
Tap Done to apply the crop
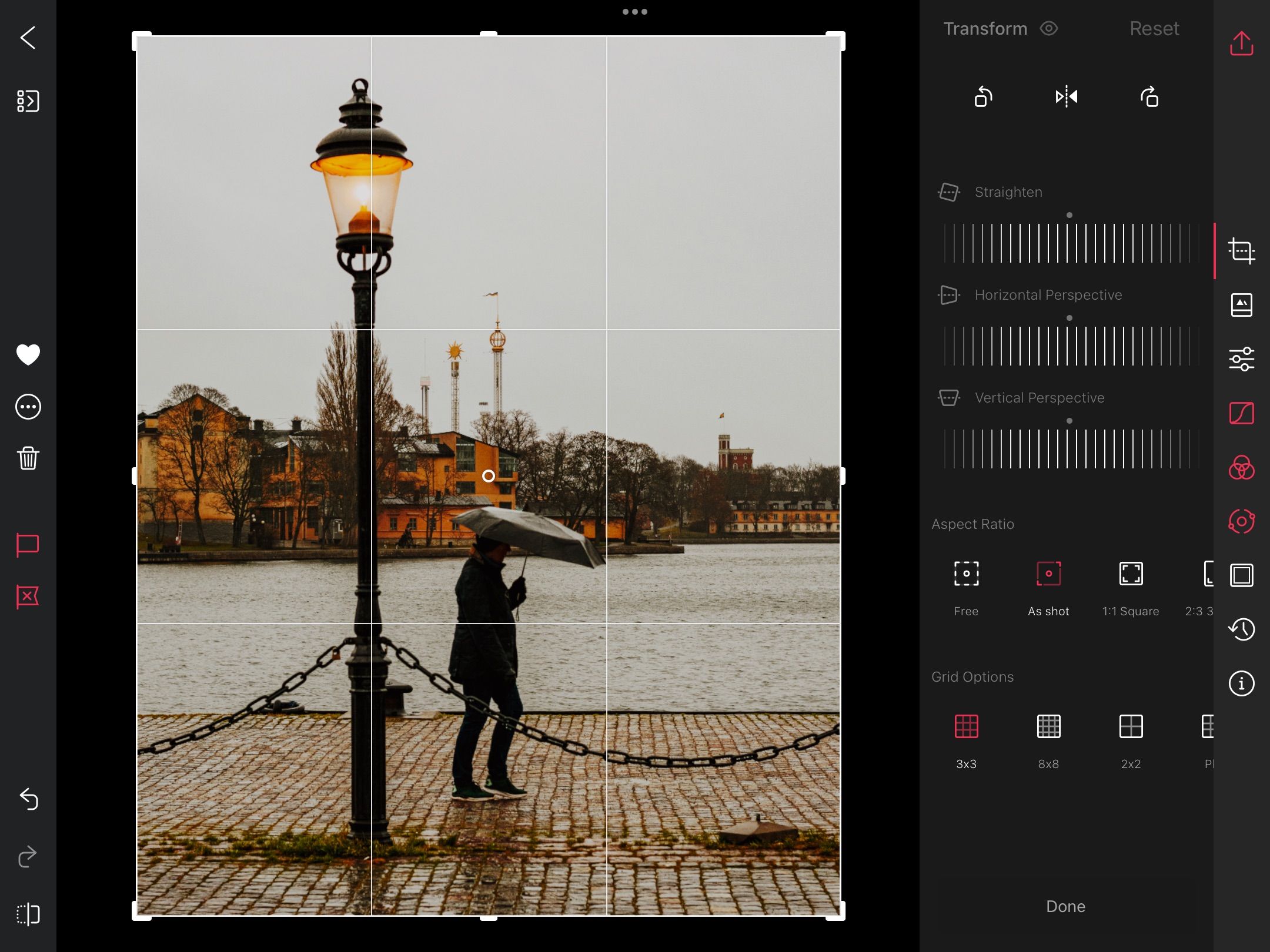pos(1065,906)
